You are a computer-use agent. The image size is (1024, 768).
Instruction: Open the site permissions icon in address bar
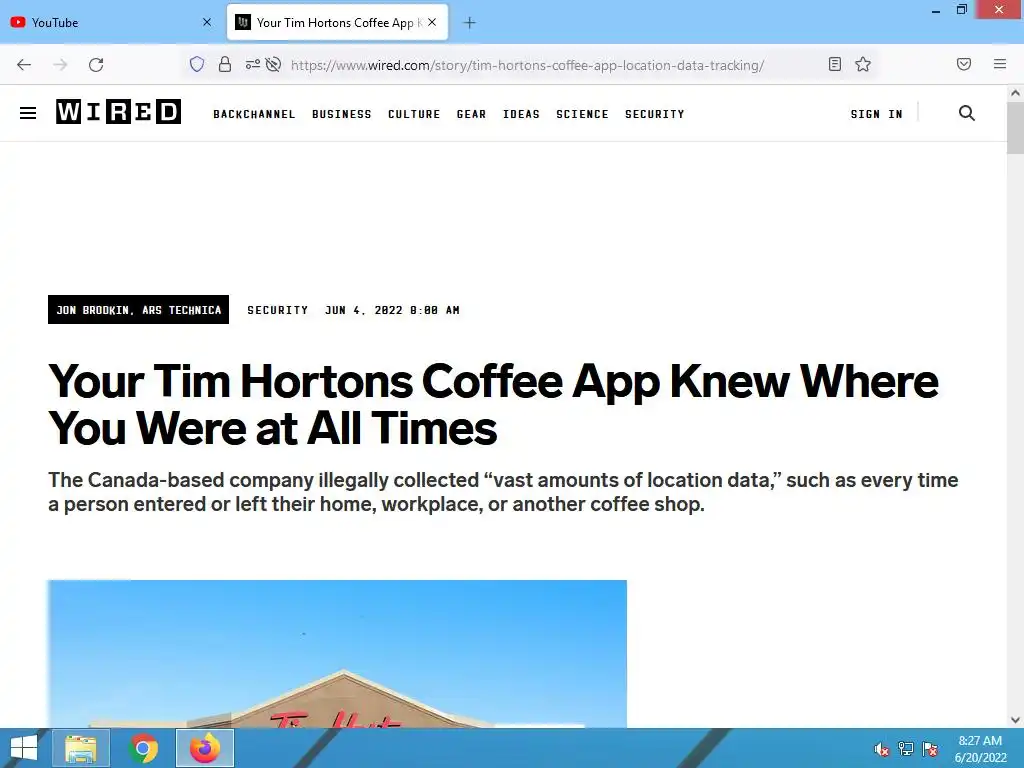tap(253, 64)
